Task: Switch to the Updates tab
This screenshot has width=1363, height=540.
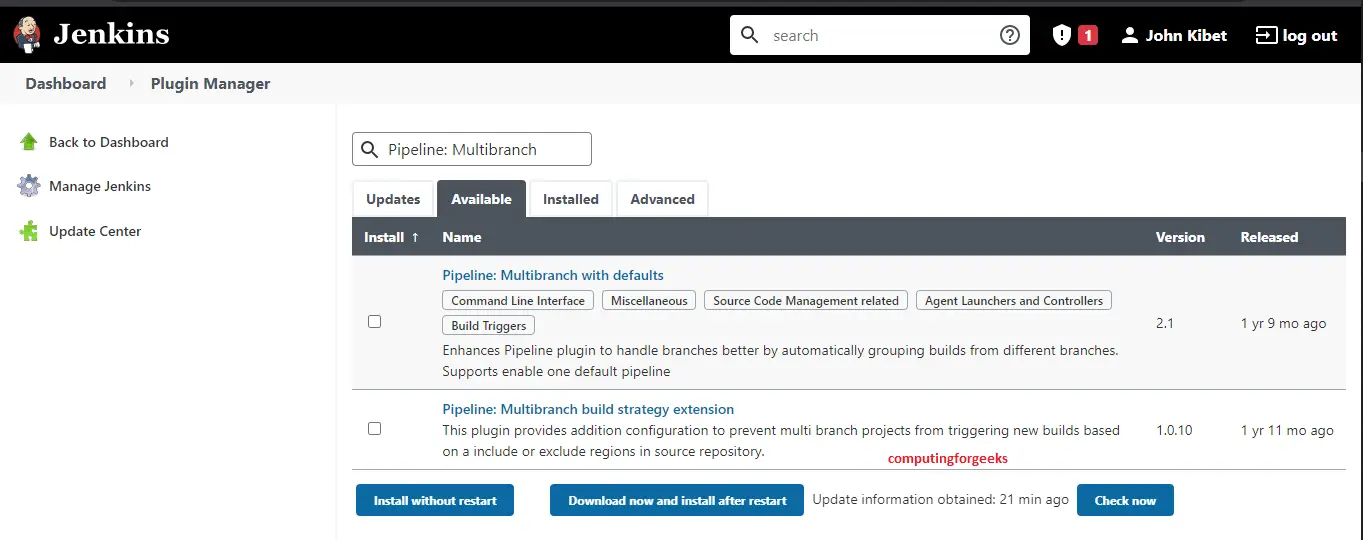Action: [393, 199]
